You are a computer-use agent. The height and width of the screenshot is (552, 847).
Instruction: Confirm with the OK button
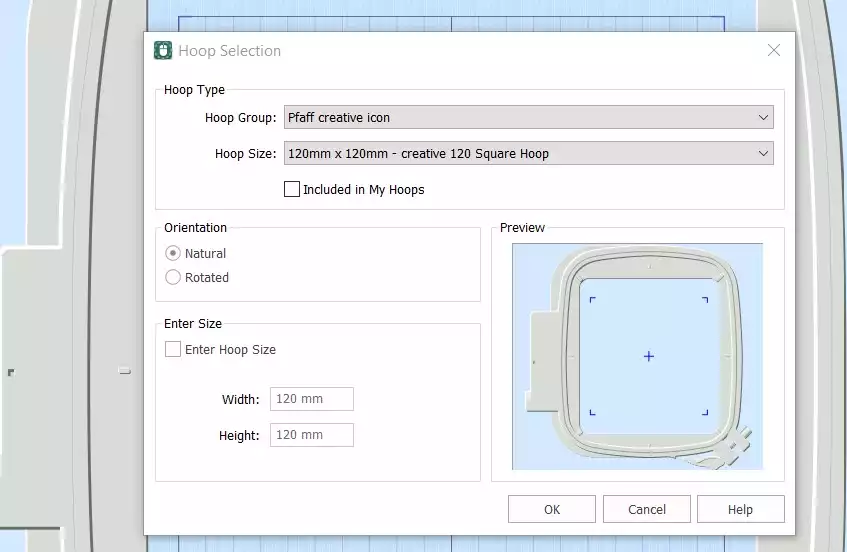tap(552, 509)
